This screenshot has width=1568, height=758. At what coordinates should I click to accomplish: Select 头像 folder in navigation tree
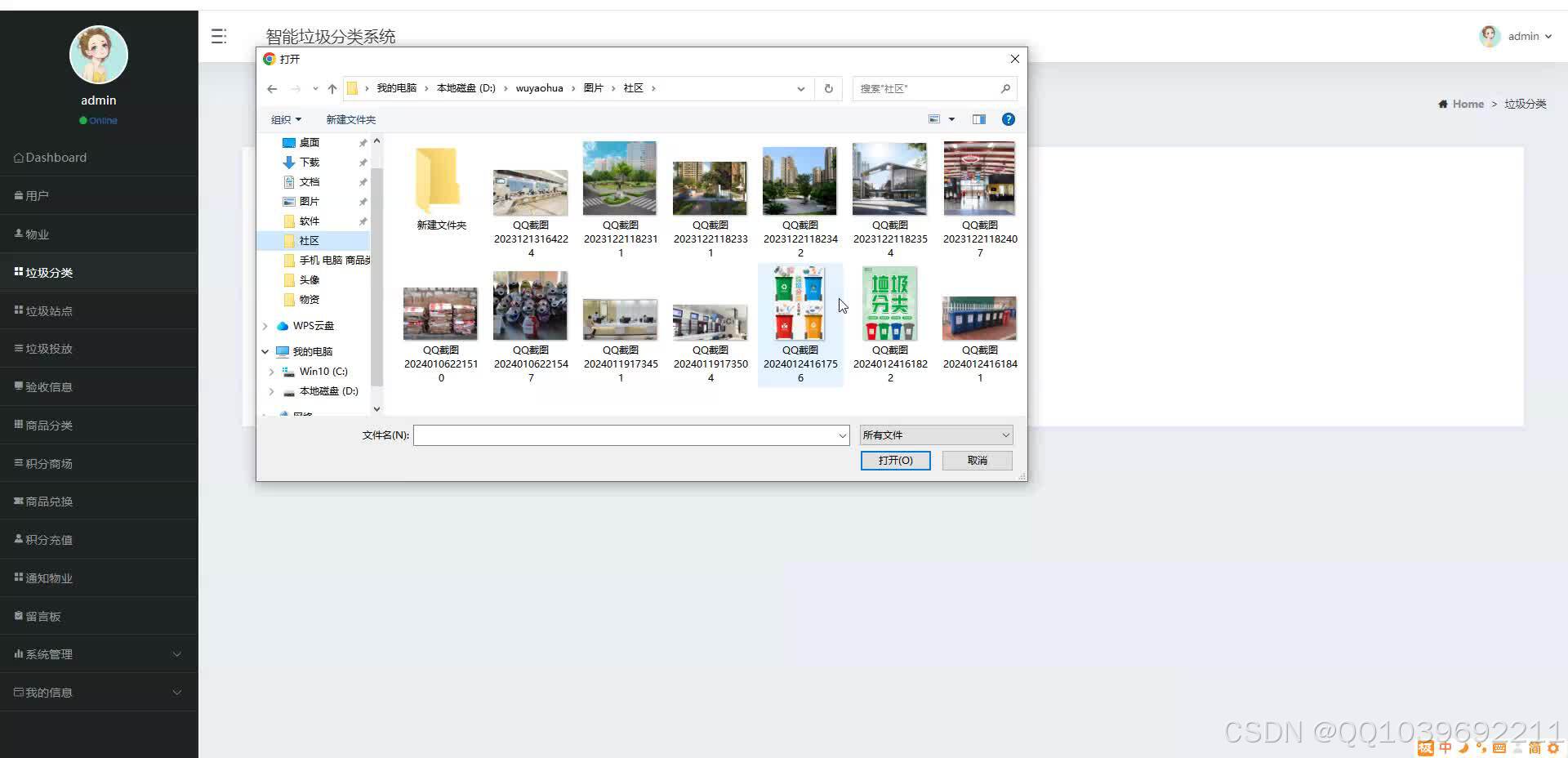click(x=310, y=279)
